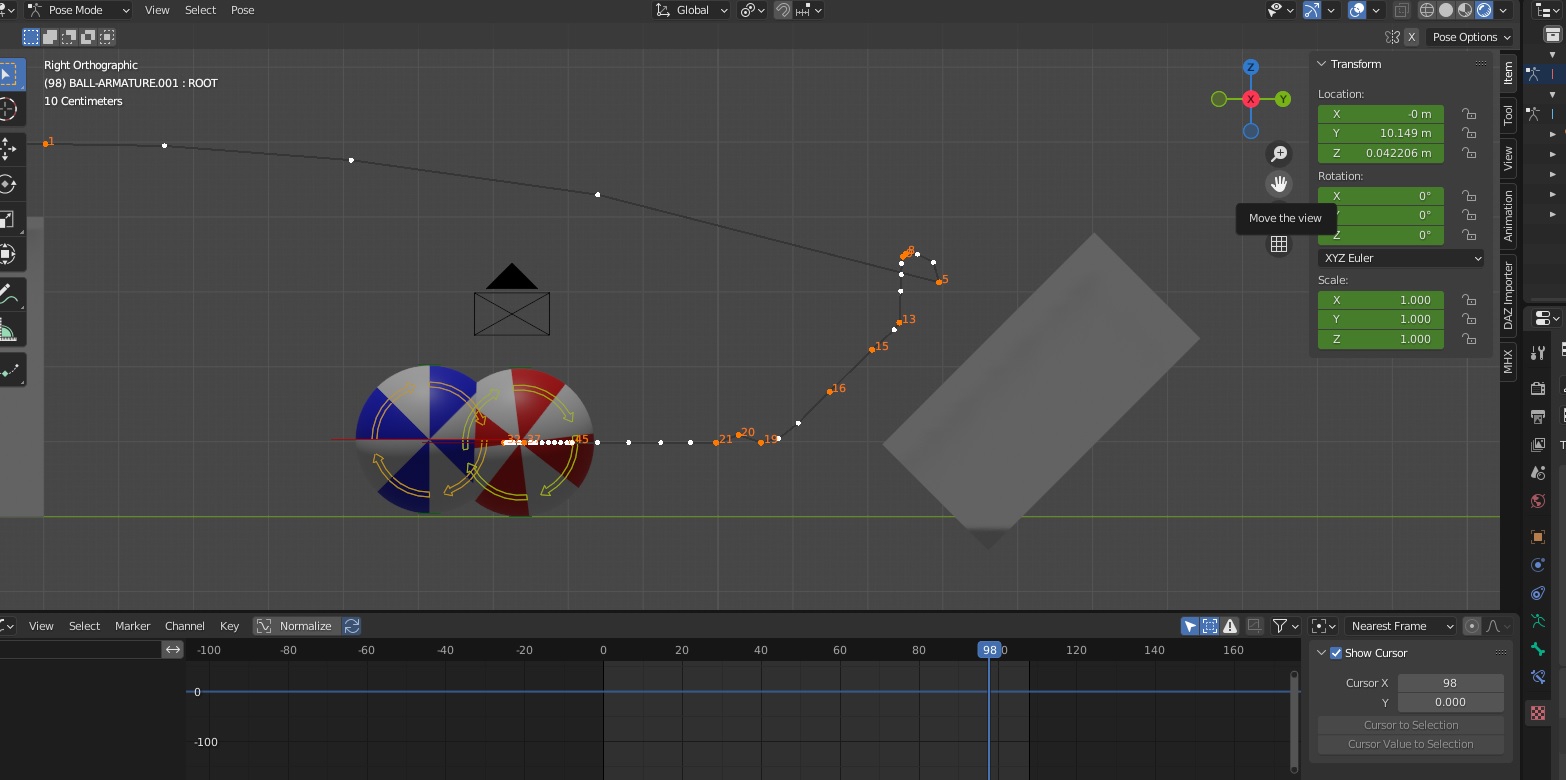Viewport: 1566px width, 780px height.
Task: Click the Texture properties checkerboard icon
Action: click(1538, 712)
